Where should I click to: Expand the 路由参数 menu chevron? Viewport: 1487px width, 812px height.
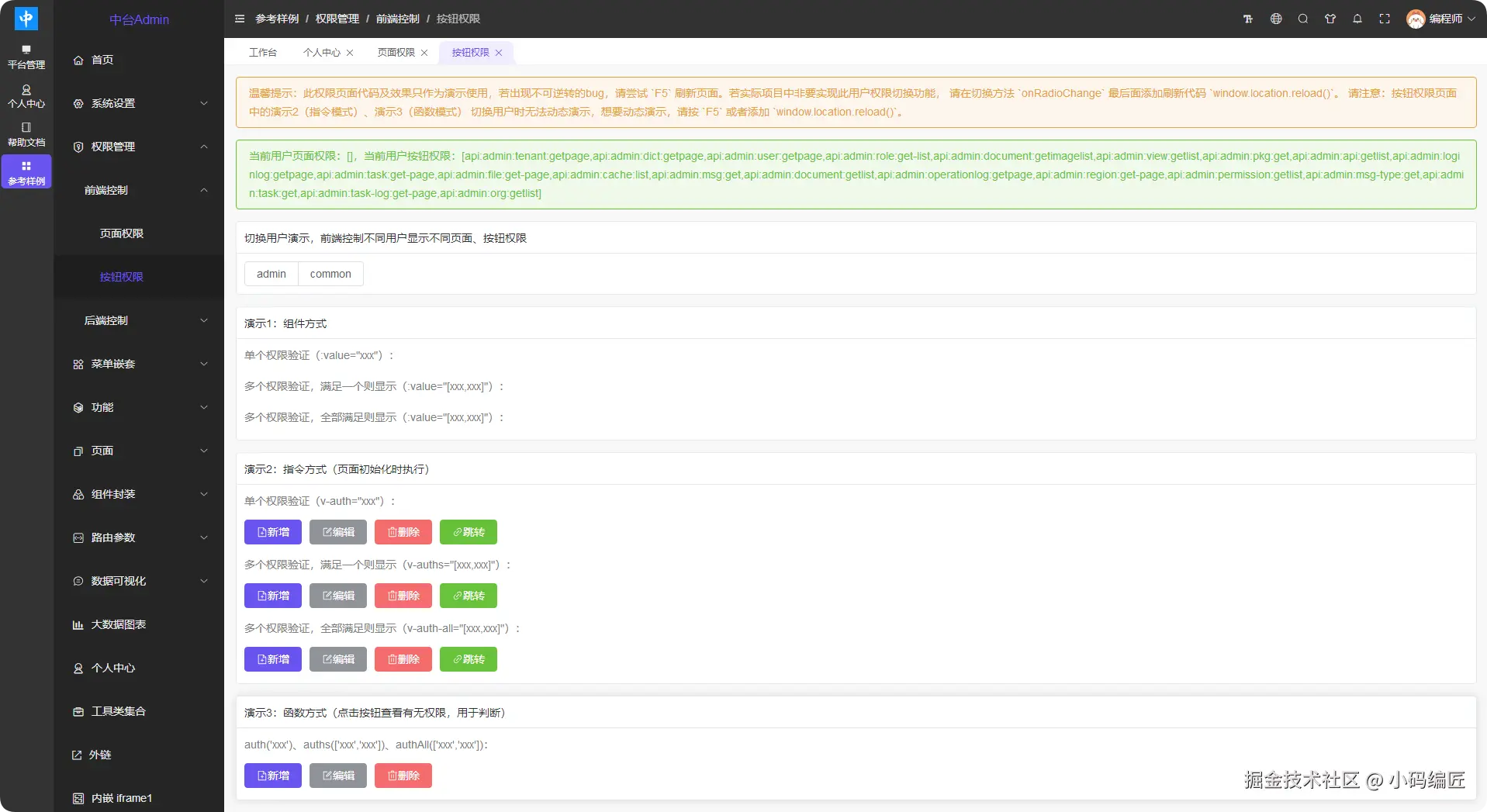pyautogui.click(x=204, y=537)
